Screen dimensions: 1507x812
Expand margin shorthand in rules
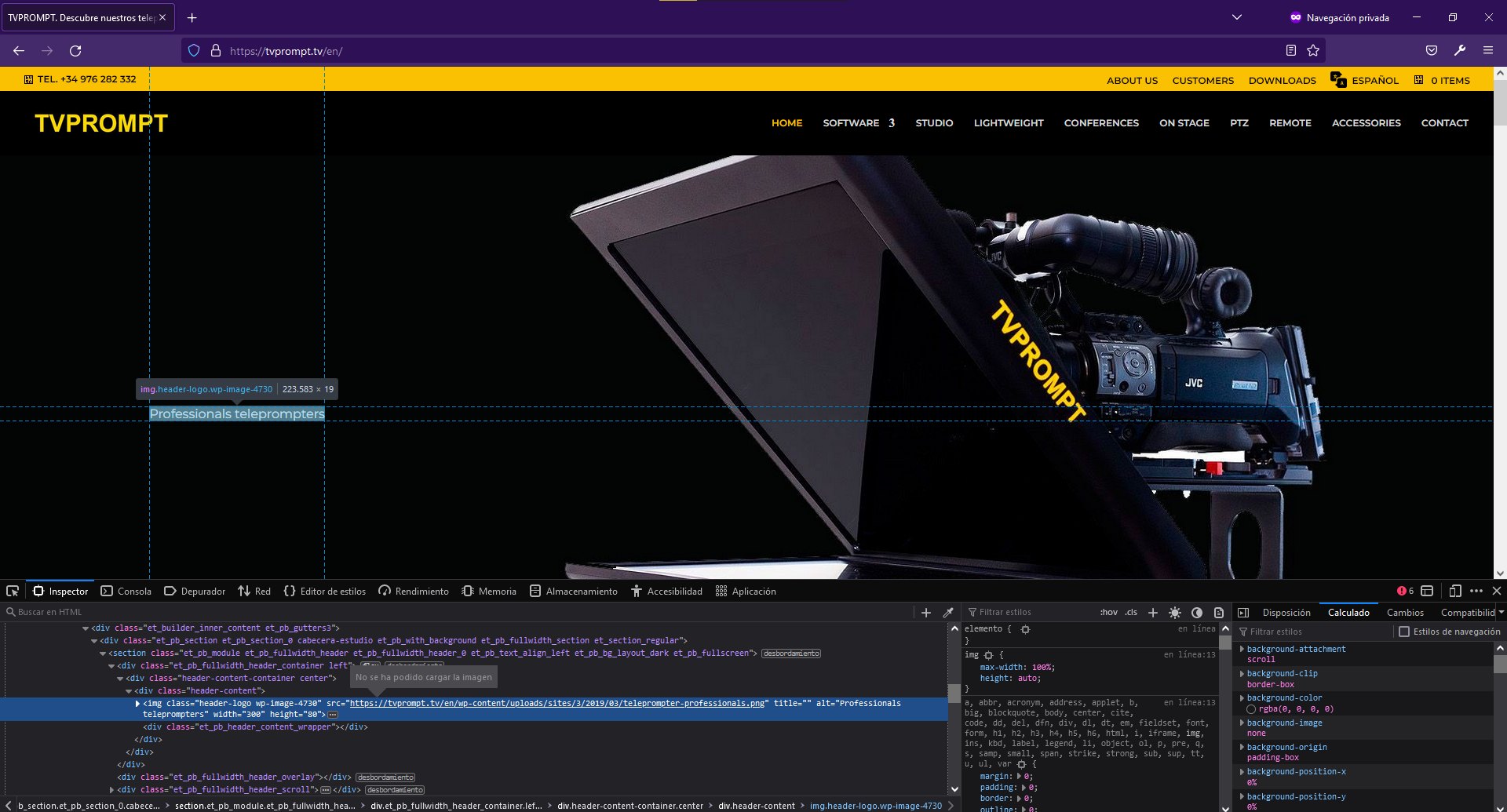pyautogui.click(x=1019, y=776)
